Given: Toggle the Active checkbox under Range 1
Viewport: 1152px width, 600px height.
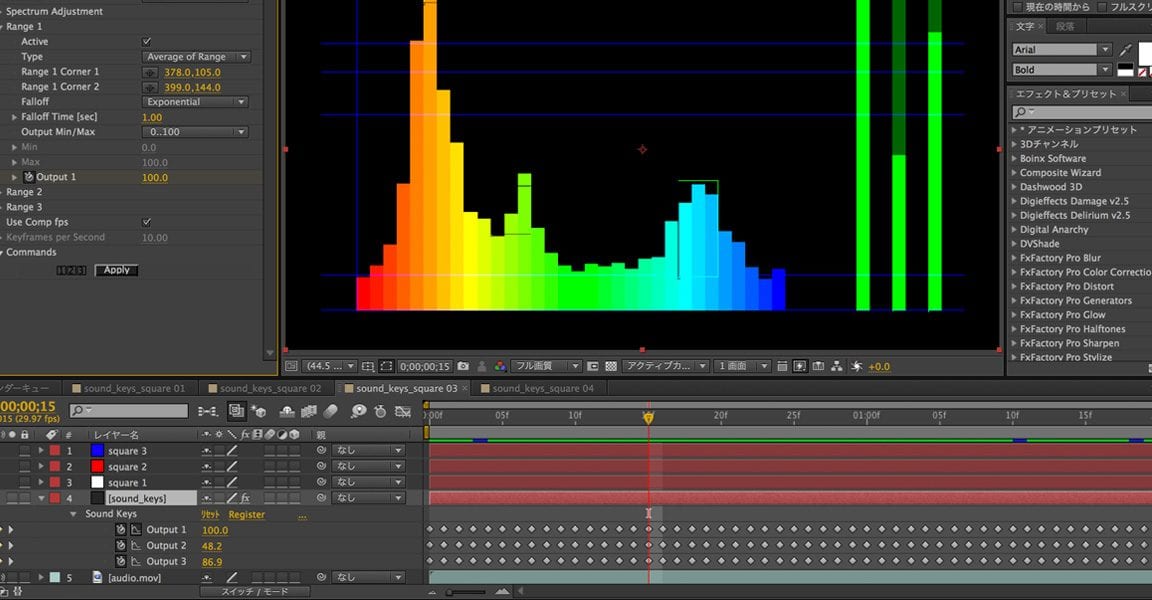Looking at the screenshot, I should coord(145,41).
